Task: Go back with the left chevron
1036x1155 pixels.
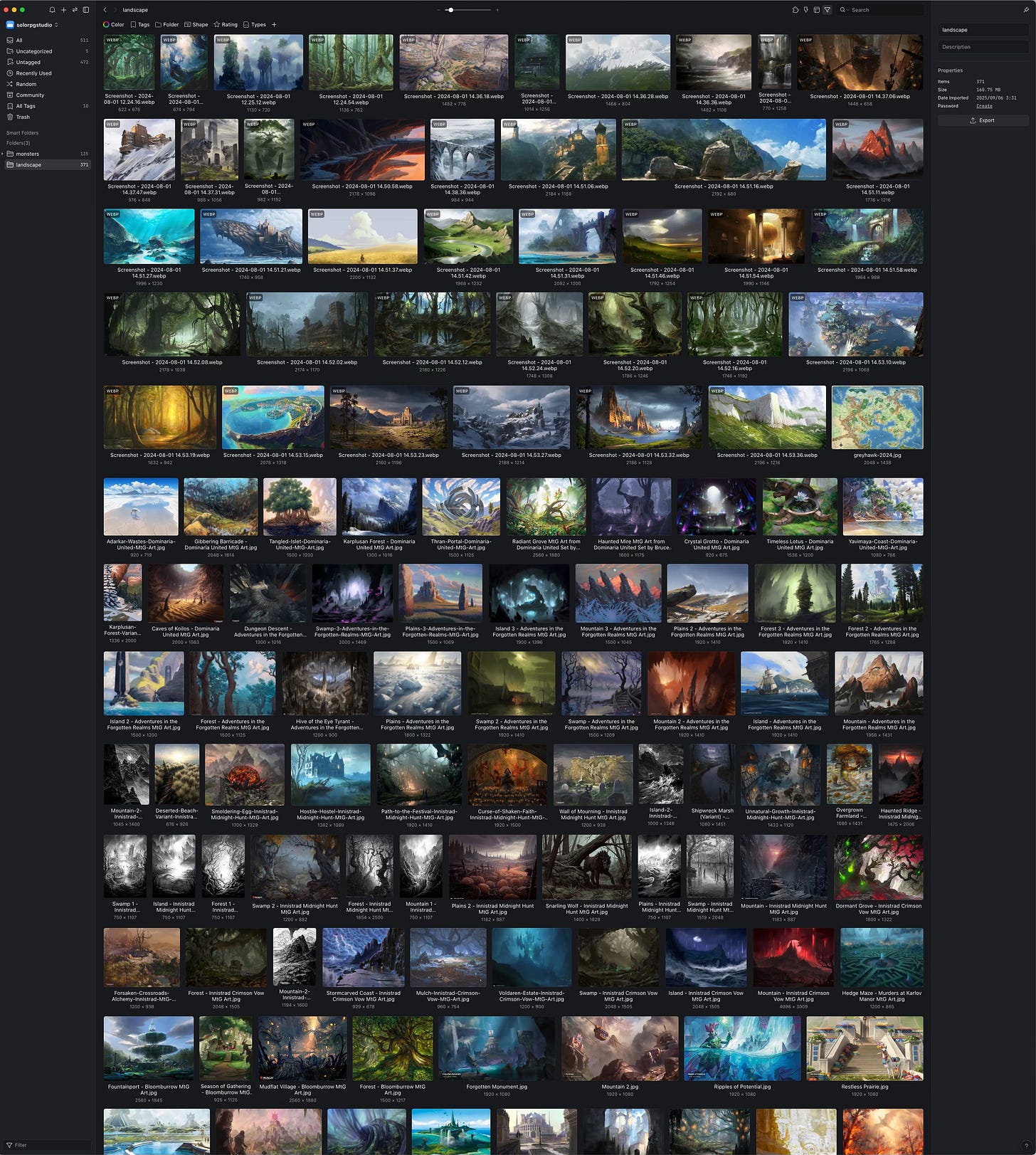Action: pos(105,10)
